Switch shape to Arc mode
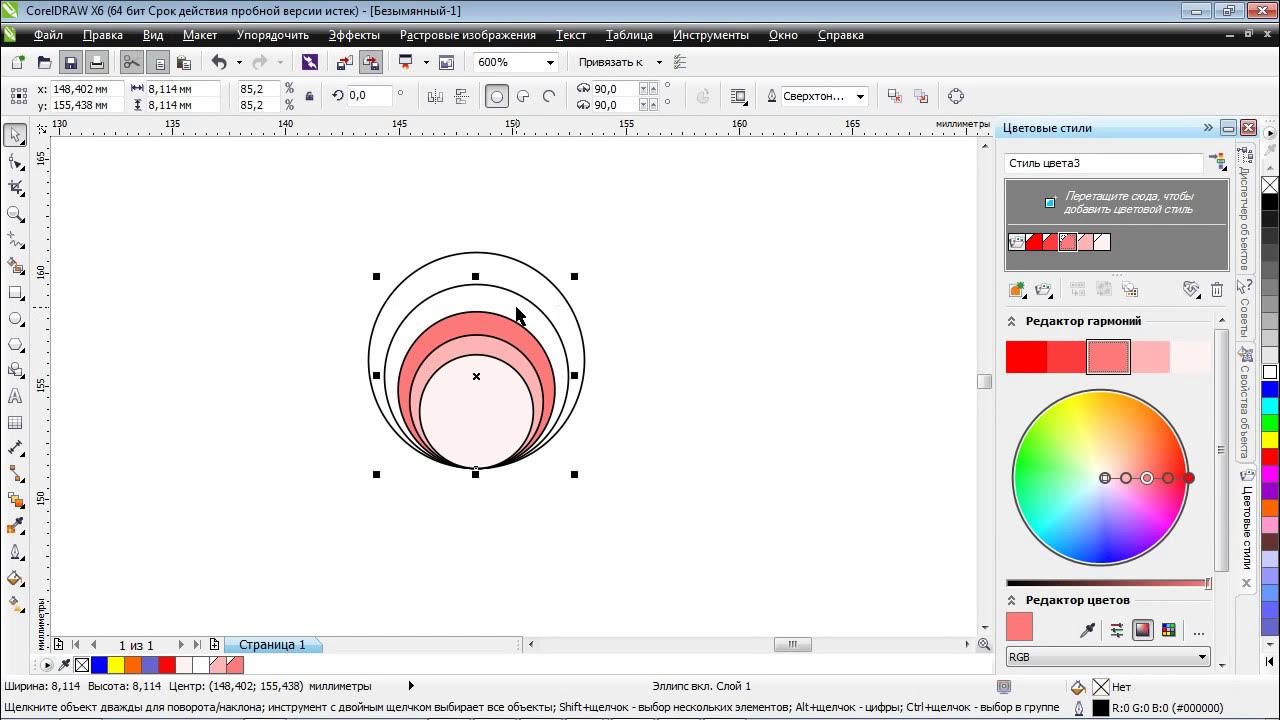This screenshot has width=1280, height=720. point(548,96)
